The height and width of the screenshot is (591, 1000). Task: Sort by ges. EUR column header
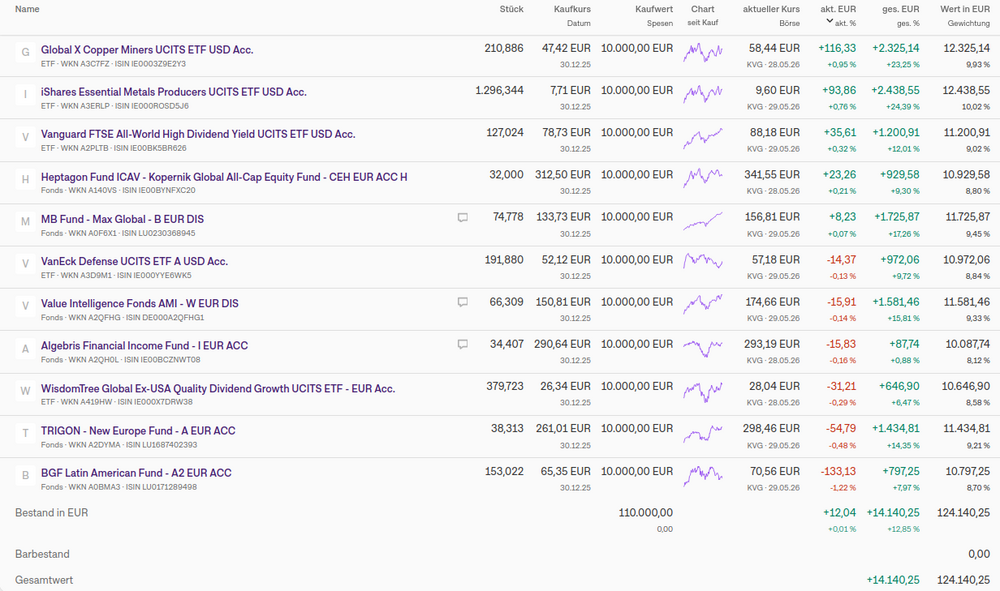coord(901,9)
